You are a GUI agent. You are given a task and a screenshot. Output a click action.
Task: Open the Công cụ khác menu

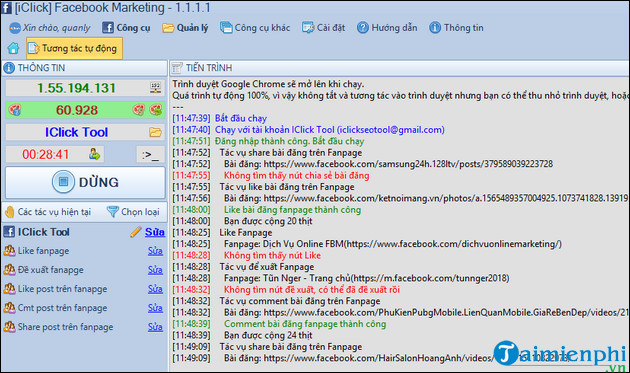point(255,28)
